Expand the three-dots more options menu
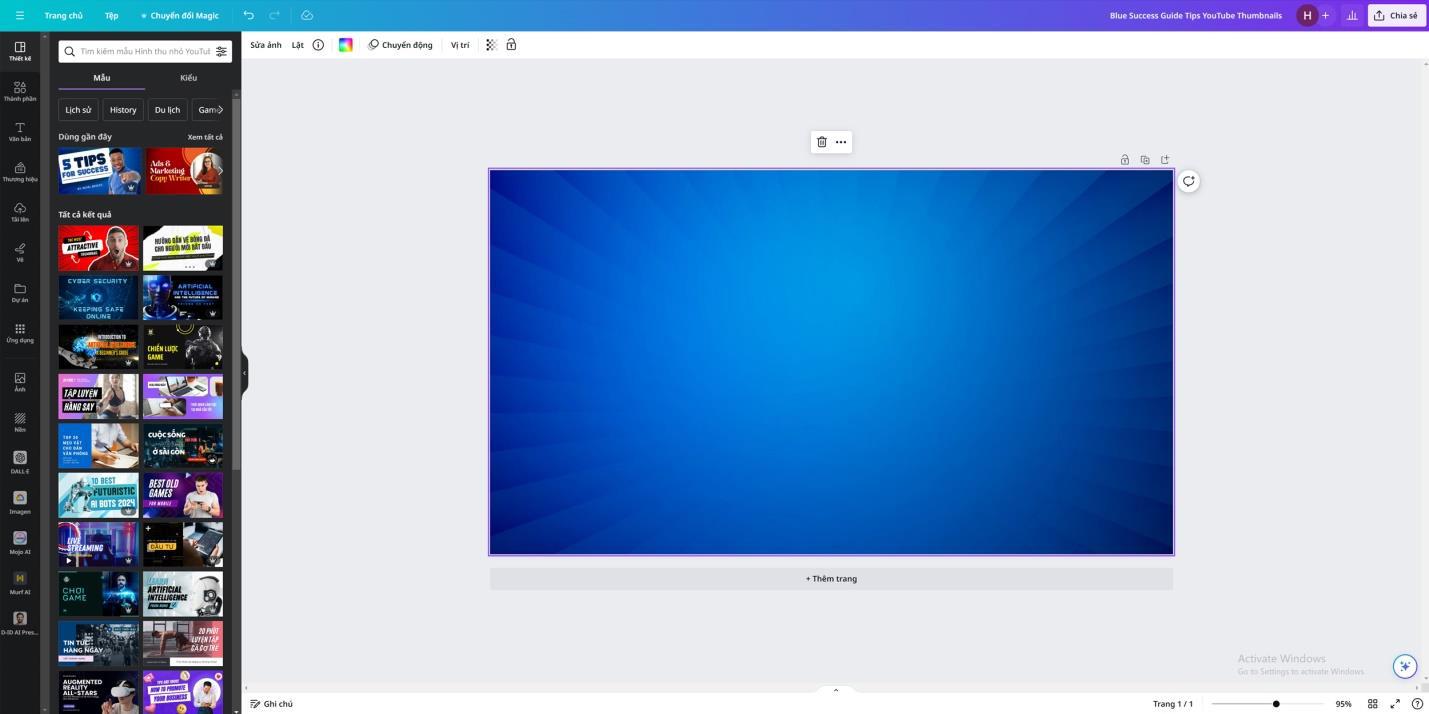The height and width of the screenshot is (714, 1429). [x=841, y=142]
